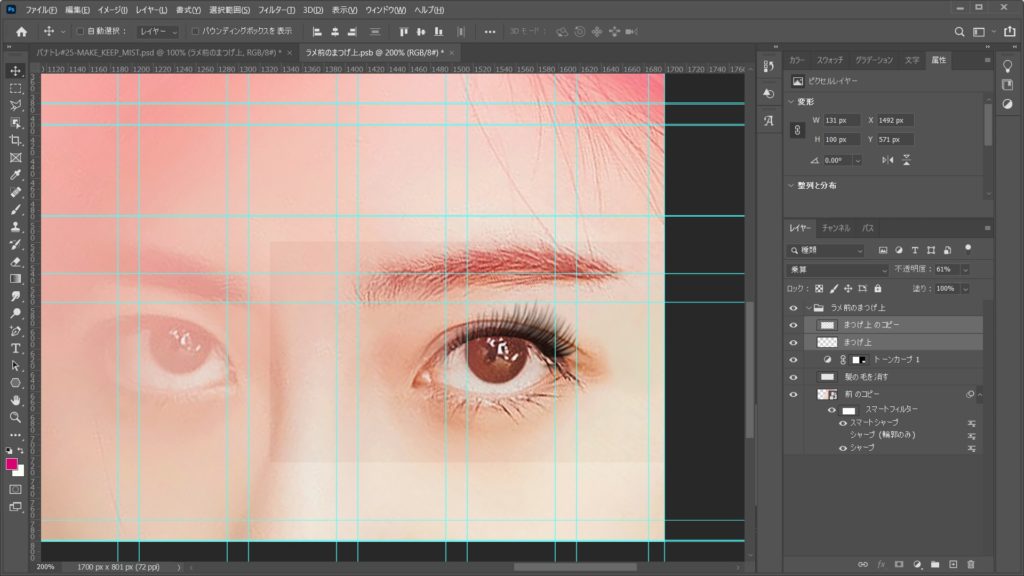Hide the 前 のコピー layer
The height and width of the screenshot is (576, 1024).
pos(793,394)
